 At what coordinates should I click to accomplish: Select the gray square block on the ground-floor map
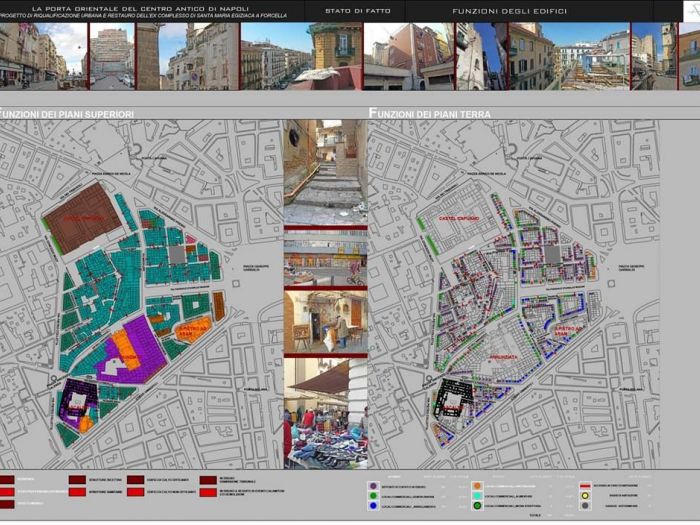552,255
